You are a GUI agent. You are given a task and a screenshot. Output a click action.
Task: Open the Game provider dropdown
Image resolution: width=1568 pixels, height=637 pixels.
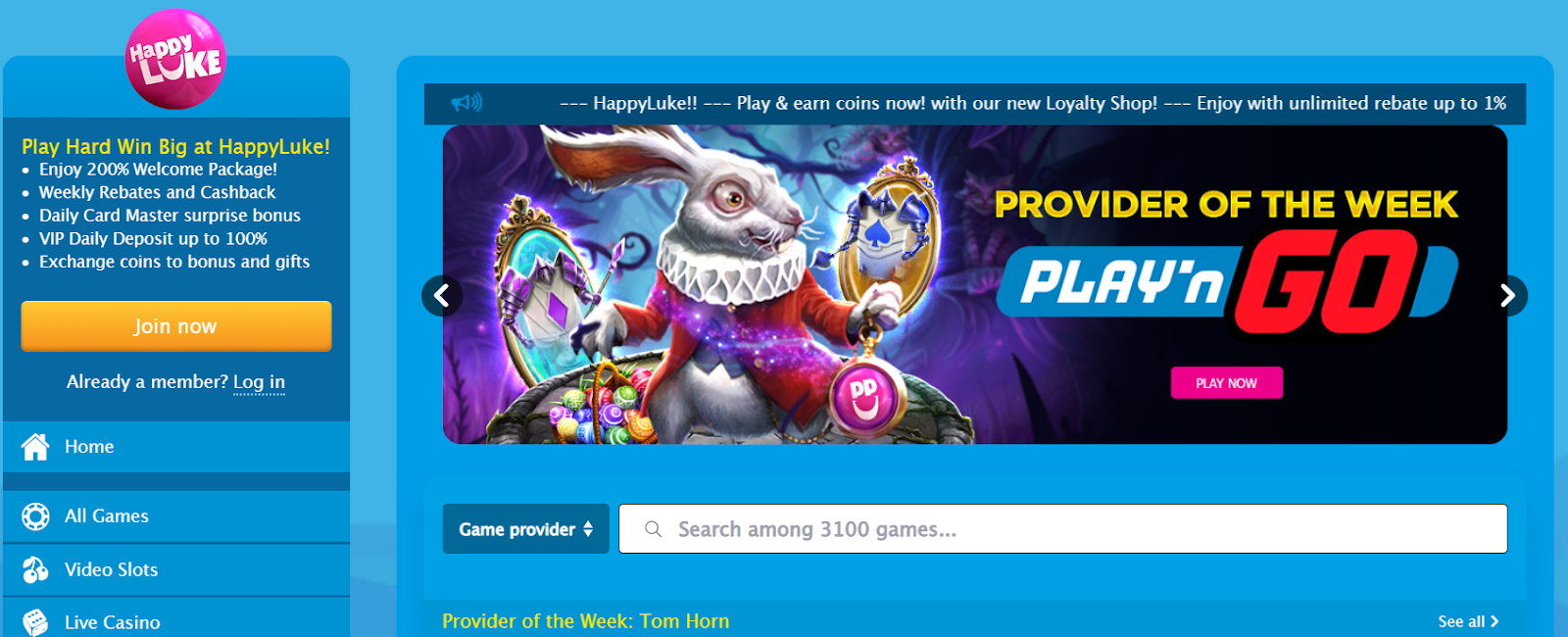click(526, 529)
